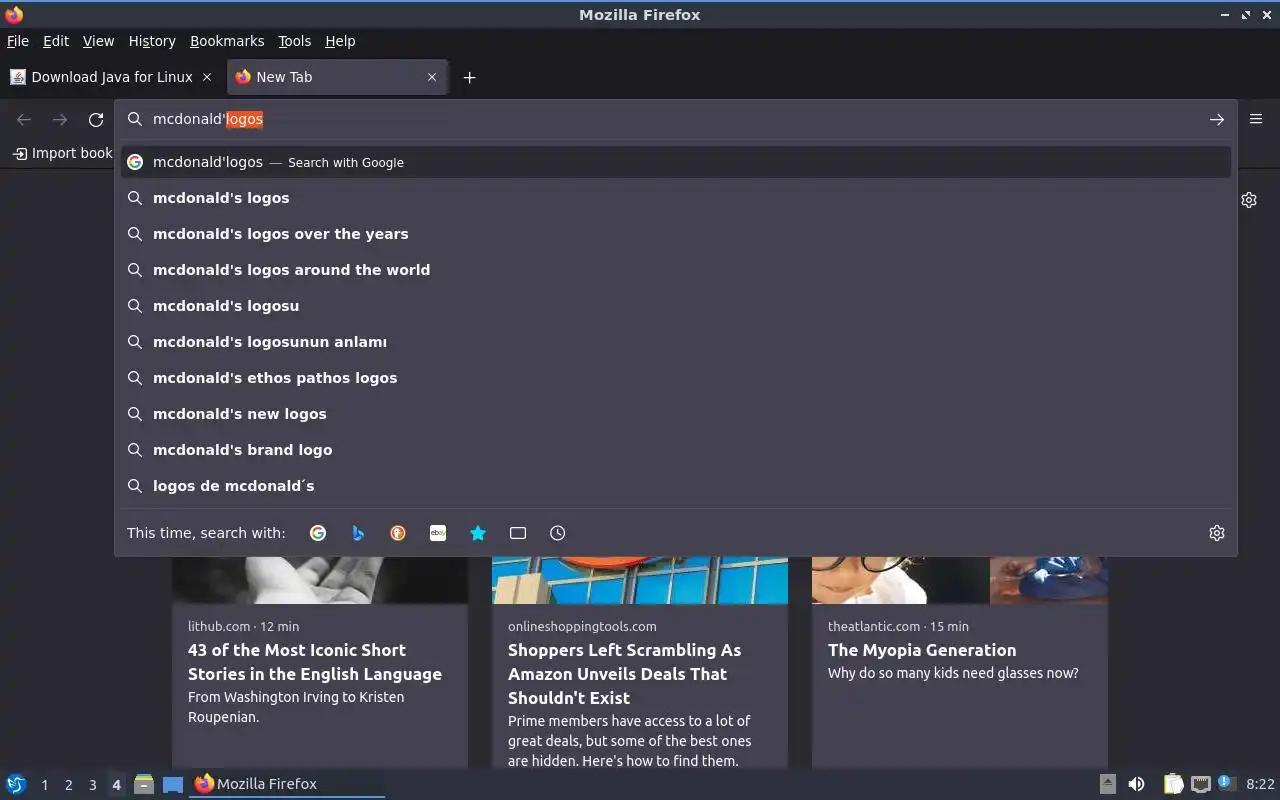Click the network status tray icon

pos(1201,784)
